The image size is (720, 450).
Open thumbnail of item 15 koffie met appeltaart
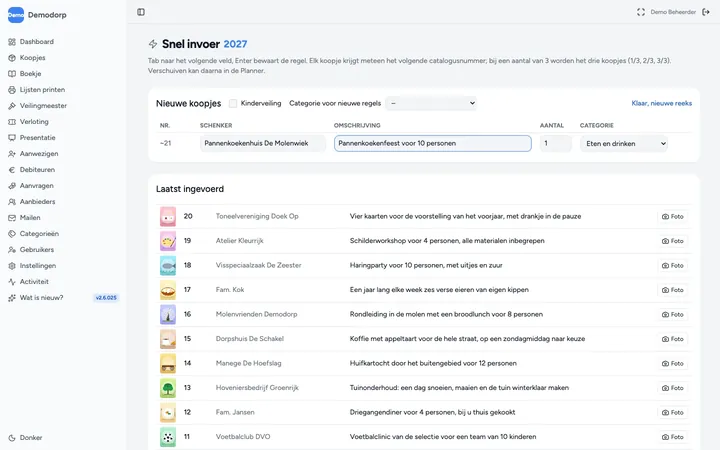click(168, 339)
